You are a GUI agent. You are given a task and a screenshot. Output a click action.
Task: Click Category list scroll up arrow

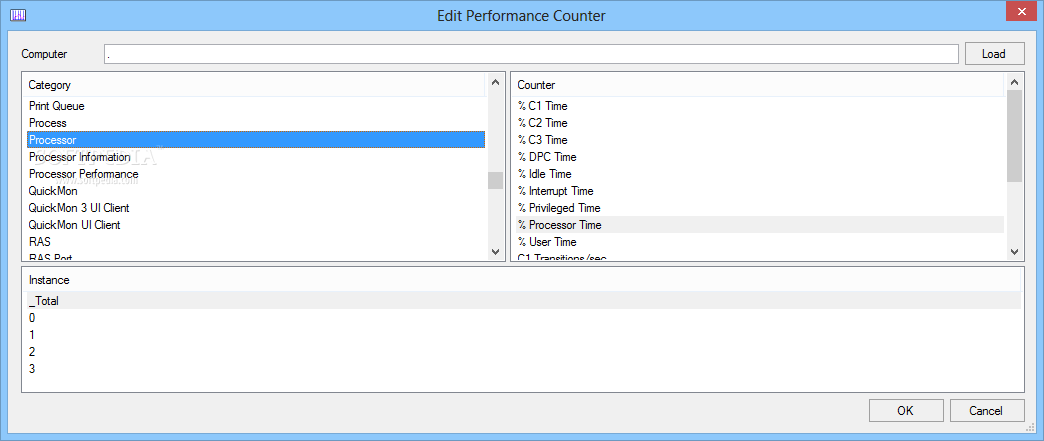pyautogui.click(x=495, y=82)
